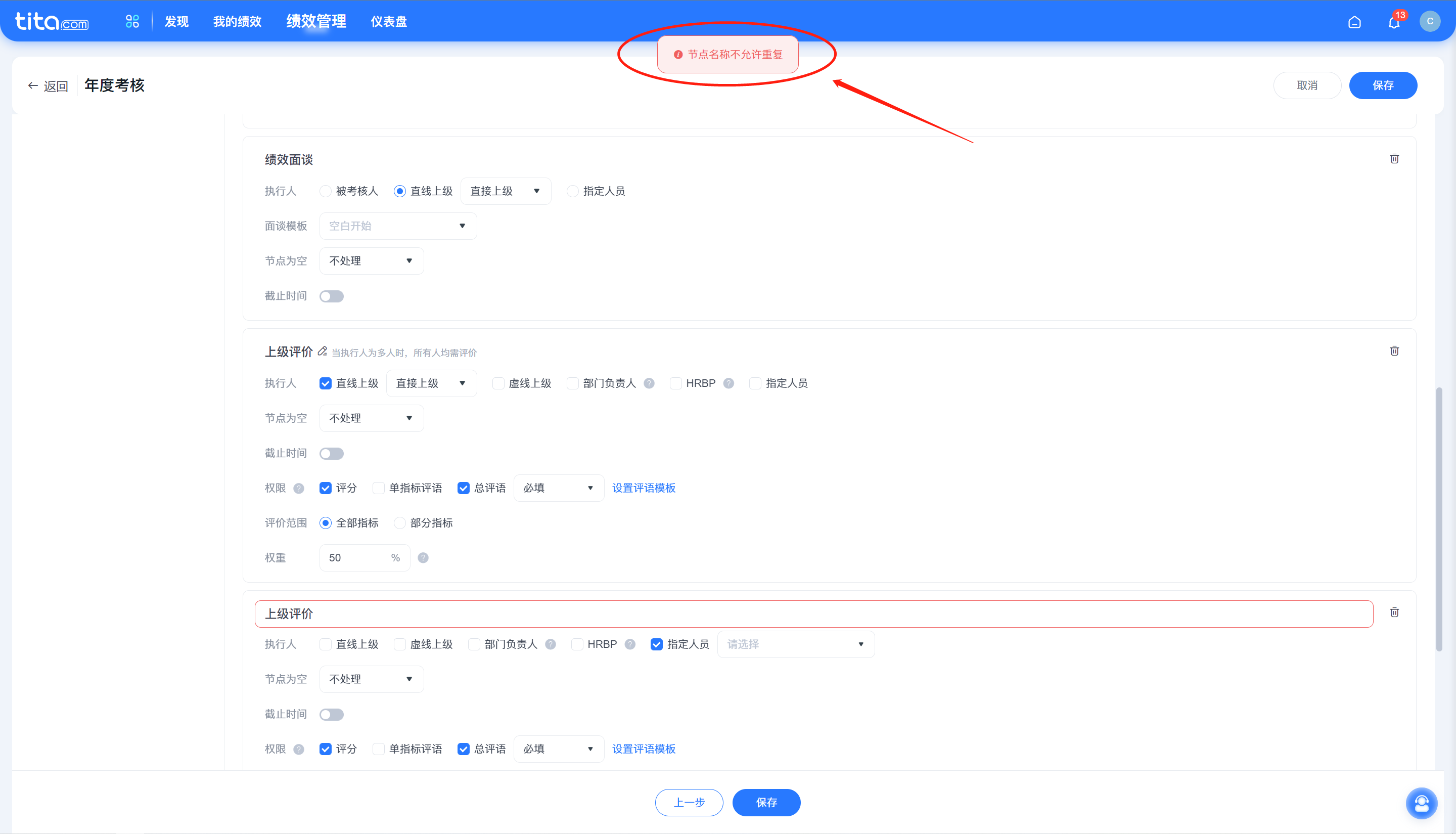Select 被考核人 as interview executor
Viewport: 1456px width, 834px height.
(x=325, y=191)
